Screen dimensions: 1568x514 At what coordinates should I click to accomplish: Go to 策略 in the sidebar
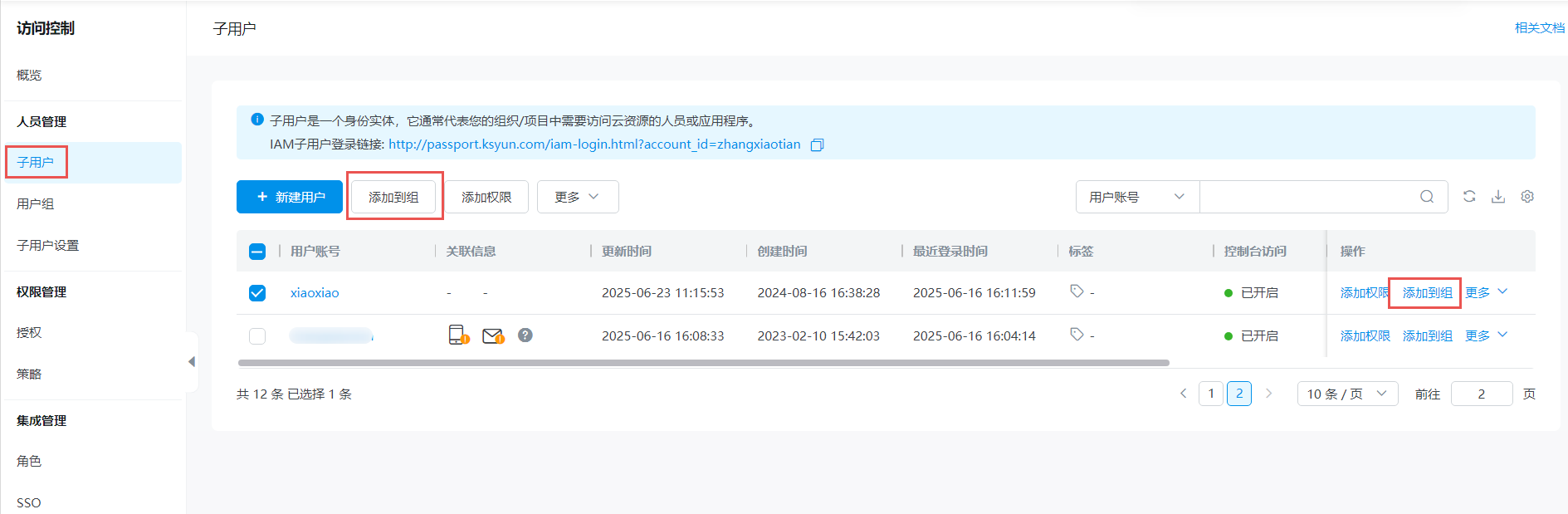[29, 374]
